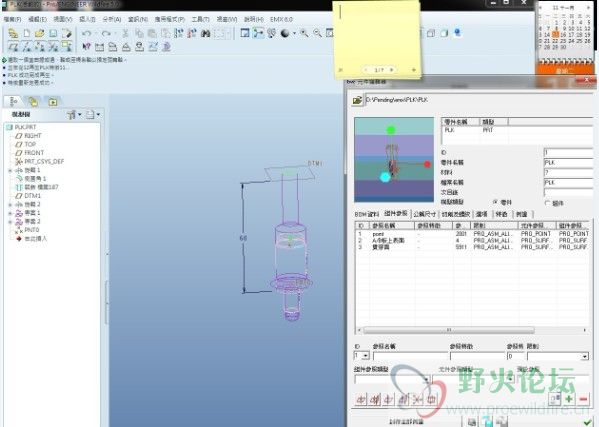Click the What's This help pointer icon
The width and height of the screenshot is (599, 427).
86,47
